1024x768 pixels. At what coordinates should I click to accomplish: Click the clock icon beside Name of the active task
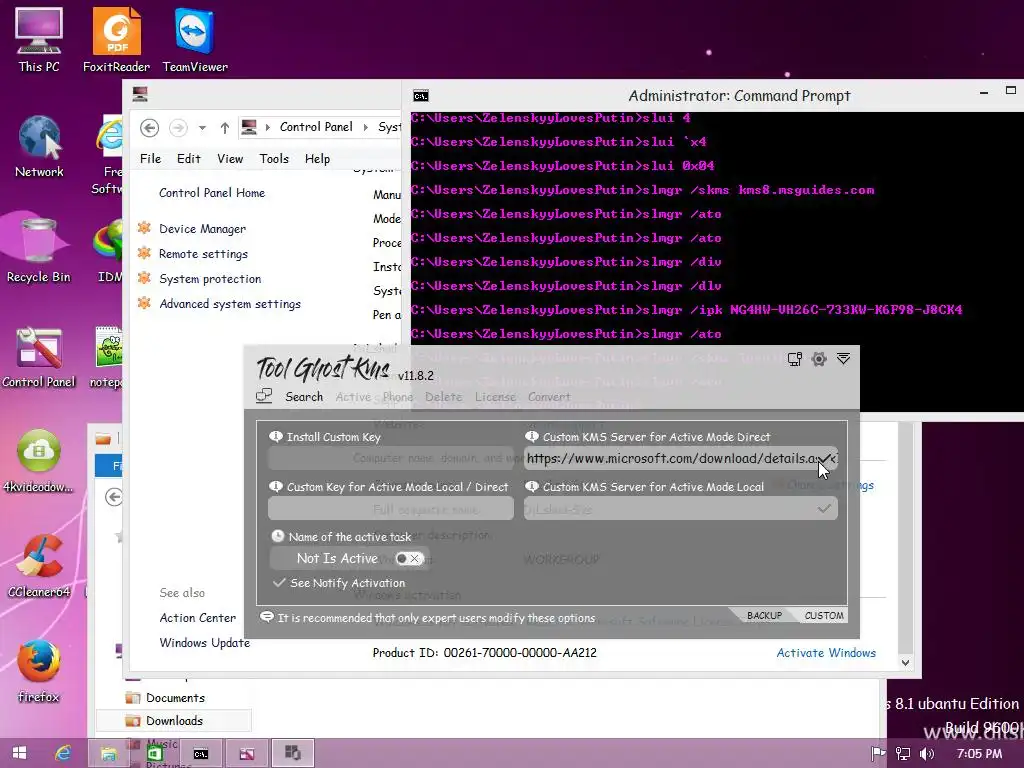[278, 536]
